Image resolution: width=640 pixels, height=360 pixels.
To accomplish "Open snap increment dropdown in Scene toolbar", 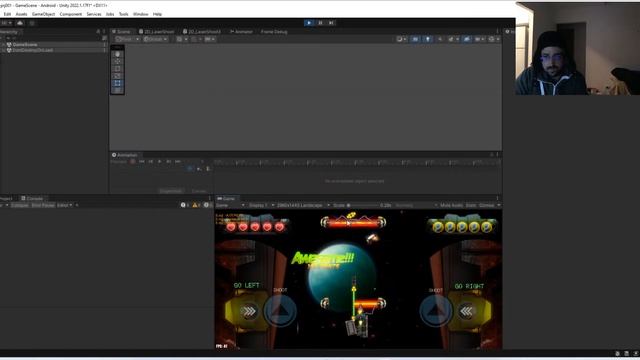I will [210, 39].
